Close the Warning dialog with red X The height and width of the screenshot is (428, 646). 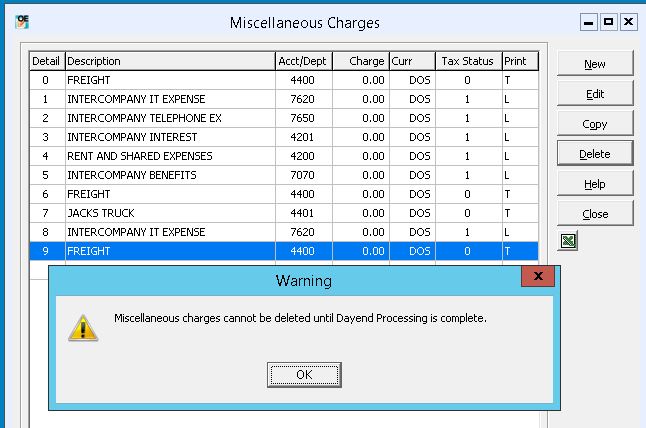click(538, 276)
